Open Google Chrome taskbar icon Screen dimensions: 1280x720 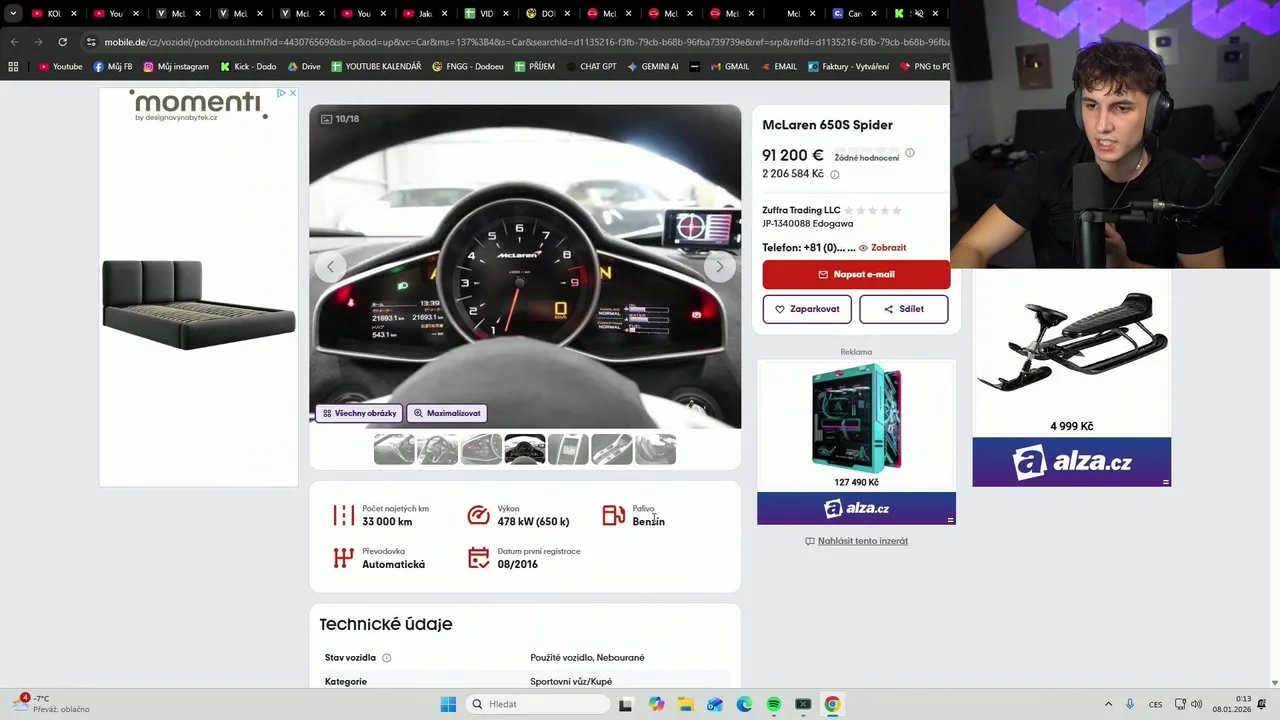pyautogui.click(x=832, y=704)
